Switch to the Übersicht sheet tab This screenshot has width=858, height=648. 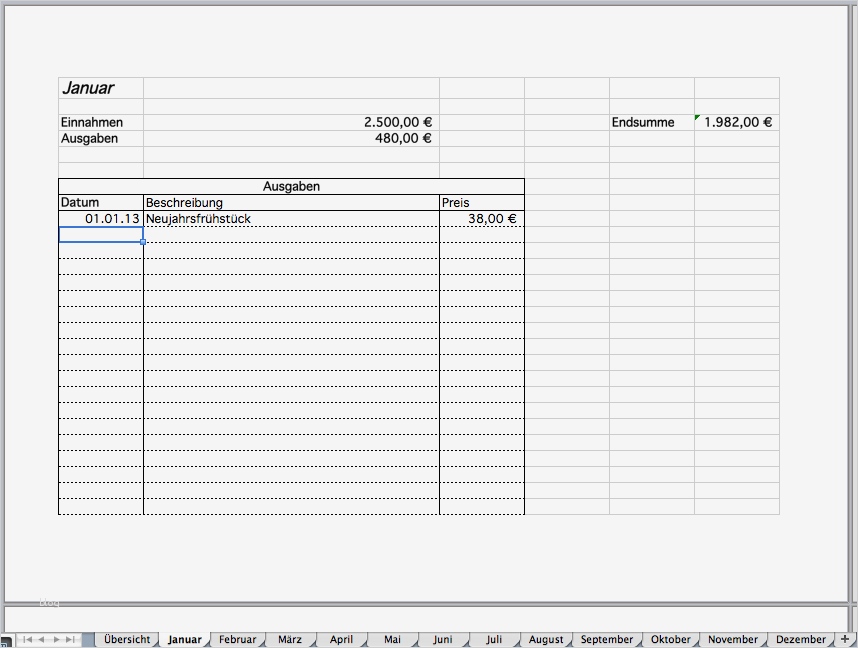127,639
